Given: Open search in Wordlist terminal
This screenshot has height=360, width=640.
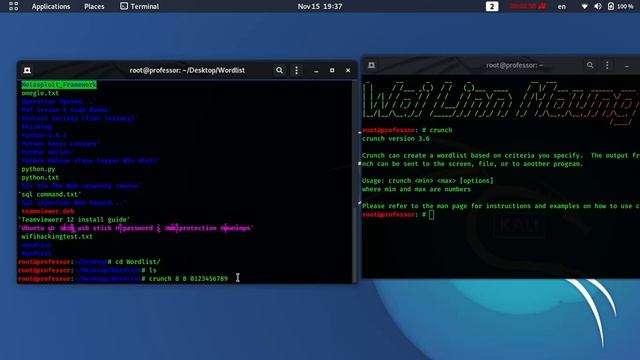Looking at the screenshot, I should point(279,70).
